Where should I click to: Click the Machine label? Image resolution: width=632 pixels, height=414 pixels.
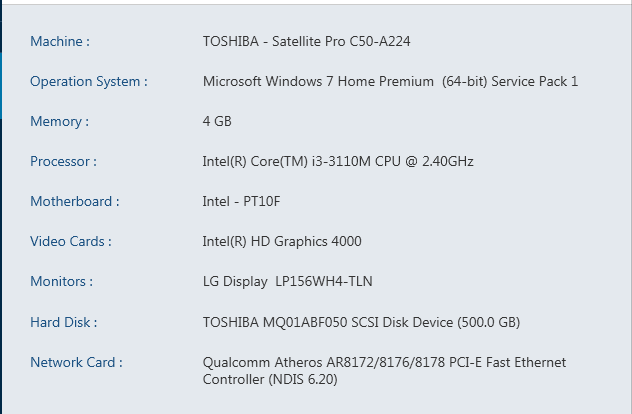(x=60, y=42)
